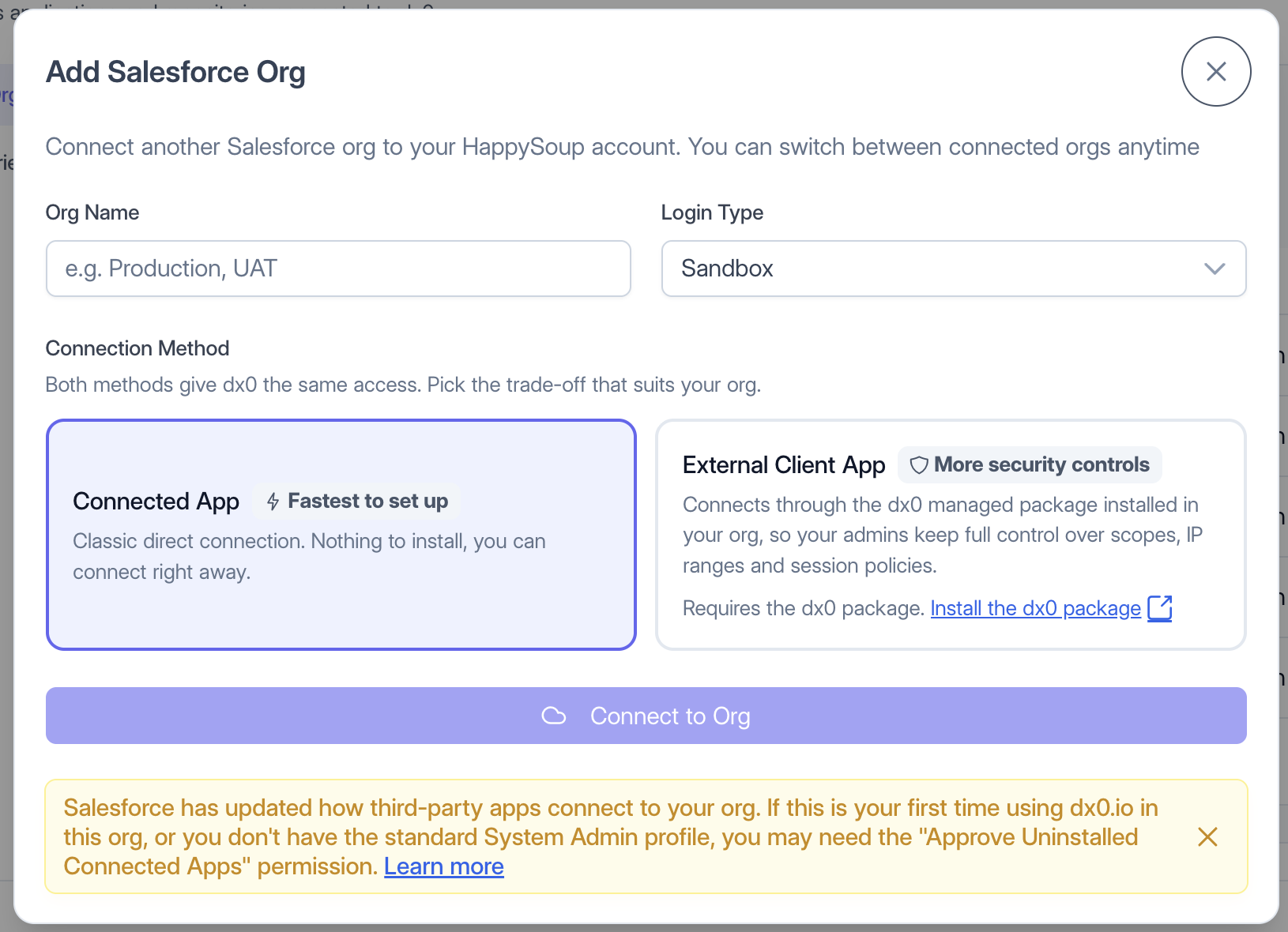
Task: Open the Learn more link
Action: click(444, 866)
